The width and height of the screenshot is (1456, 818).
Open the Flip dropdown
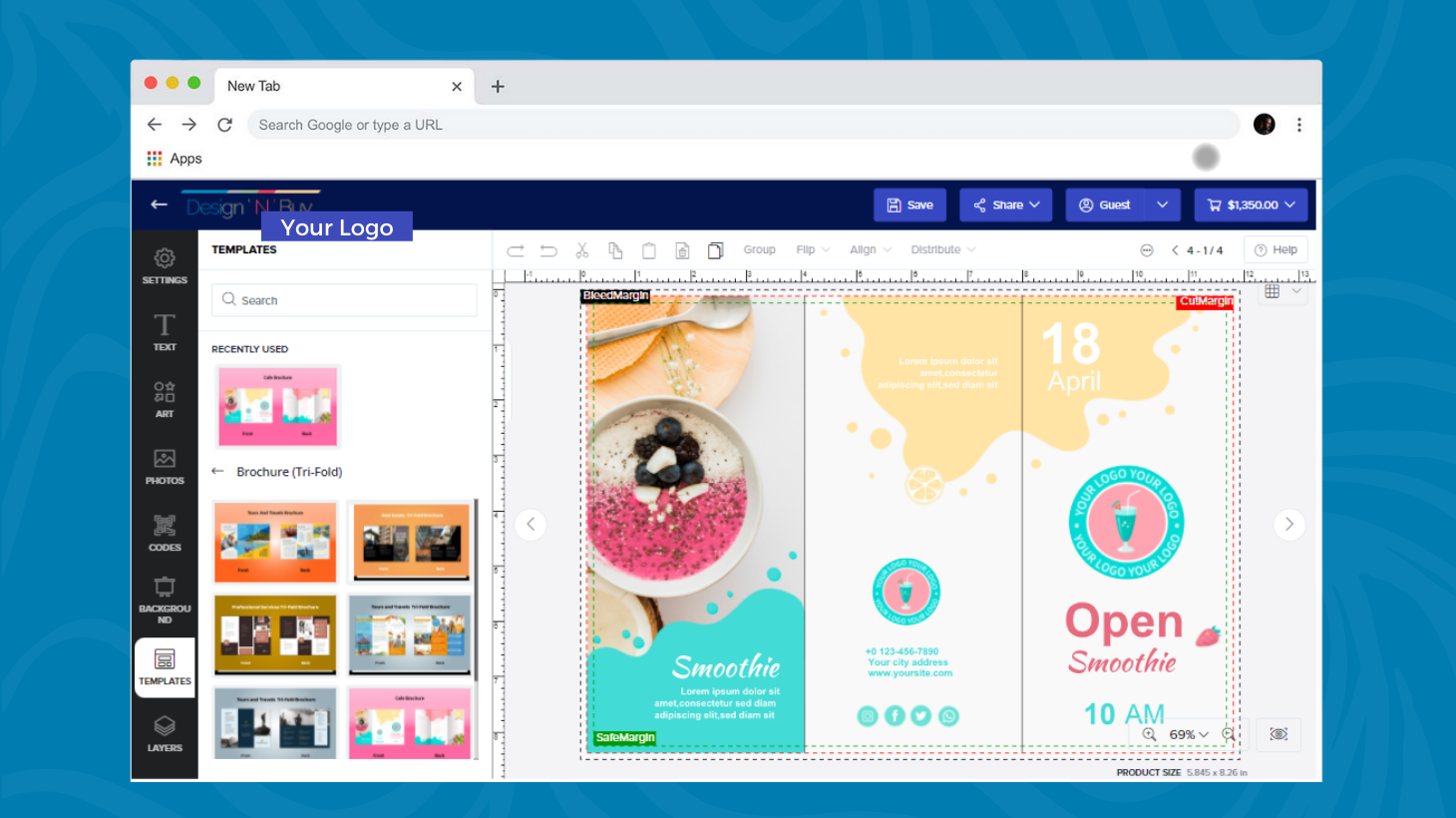point(813,250)
